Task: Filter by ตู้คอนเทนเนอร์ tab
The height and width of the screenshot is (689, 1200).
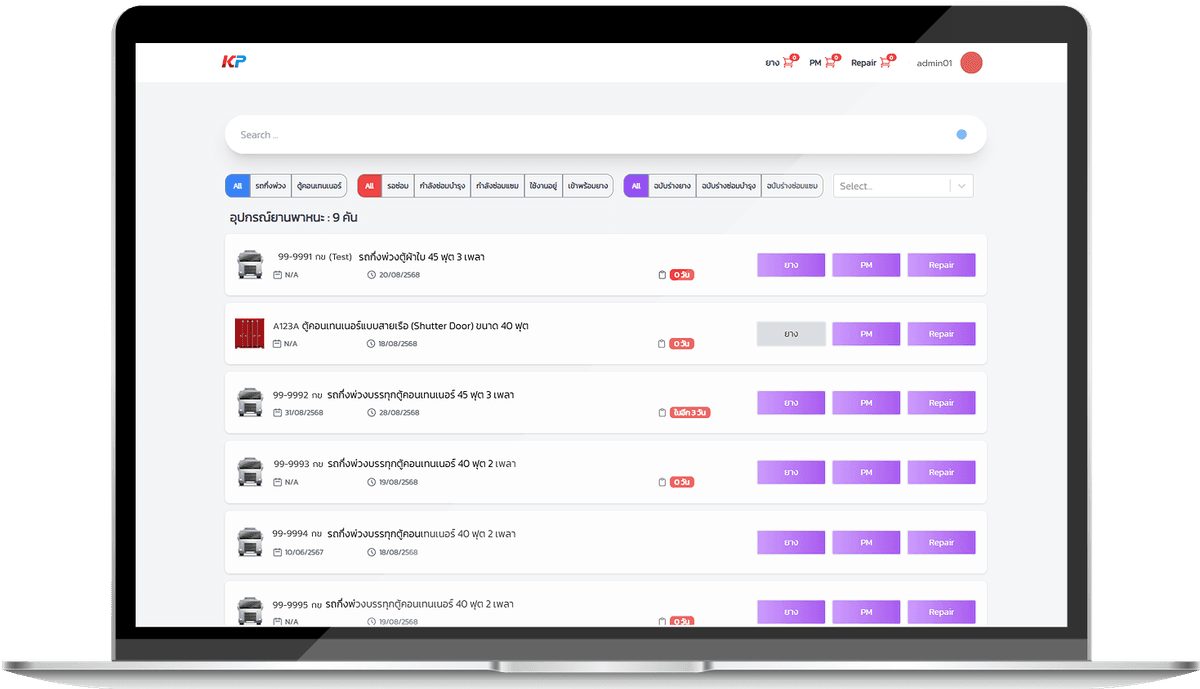Action: [319, 186]
